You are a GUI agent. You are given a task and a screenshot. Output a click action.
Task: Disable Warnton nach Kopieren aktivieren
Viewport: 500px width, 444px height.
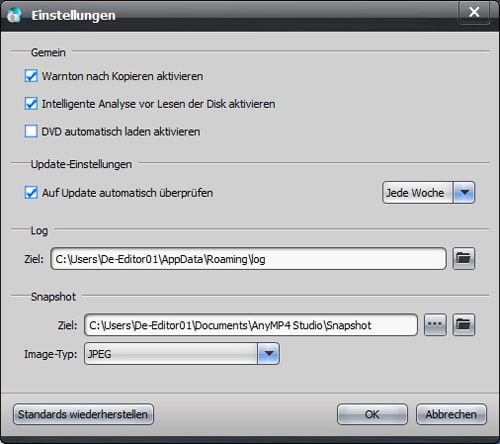coord(31,76)
